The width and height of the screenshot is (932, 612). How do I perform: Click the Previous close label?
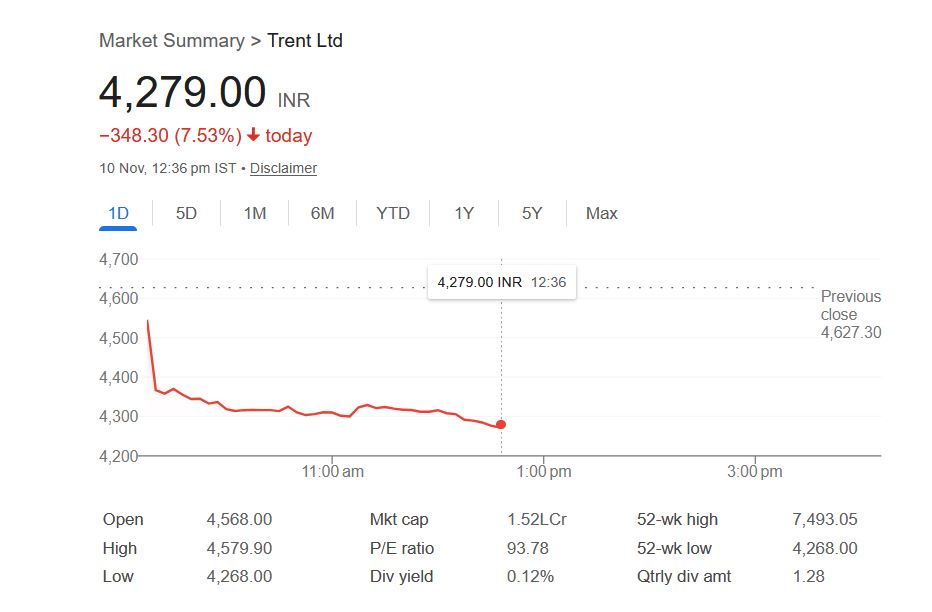[851, 305]
